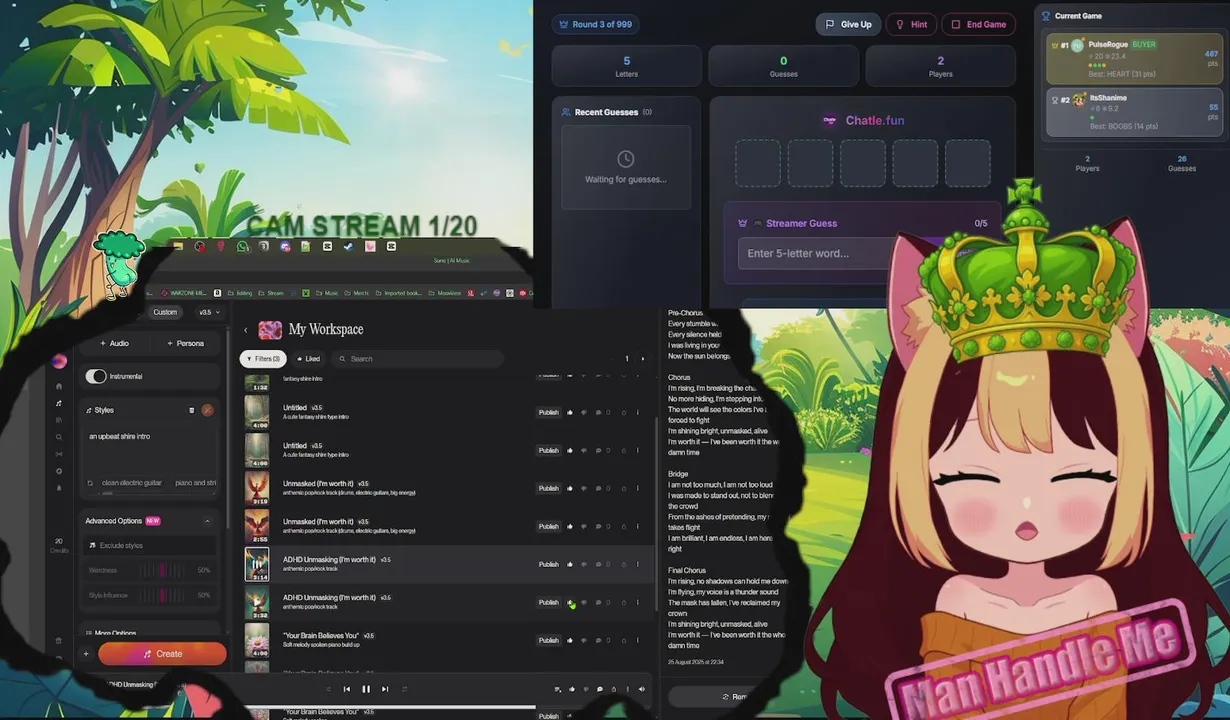Screen dimensions: 1230x720
Task: Publish the first Untitled track
Action: (549, 412)
